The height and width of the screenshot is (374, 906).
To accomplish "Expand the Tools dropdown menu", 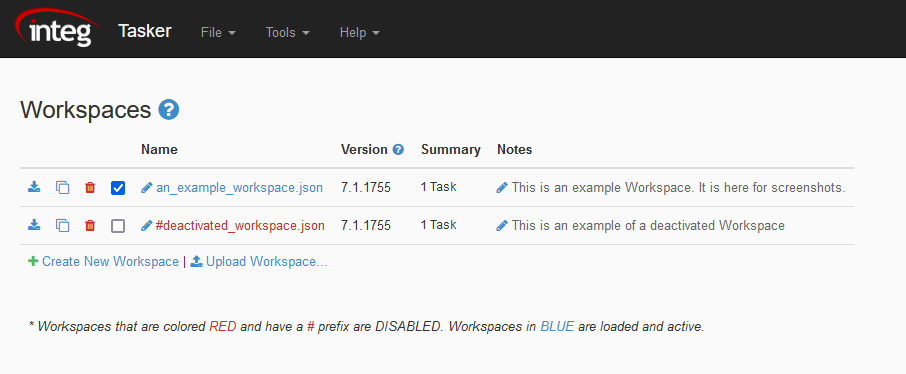I will tap(287, 32).
